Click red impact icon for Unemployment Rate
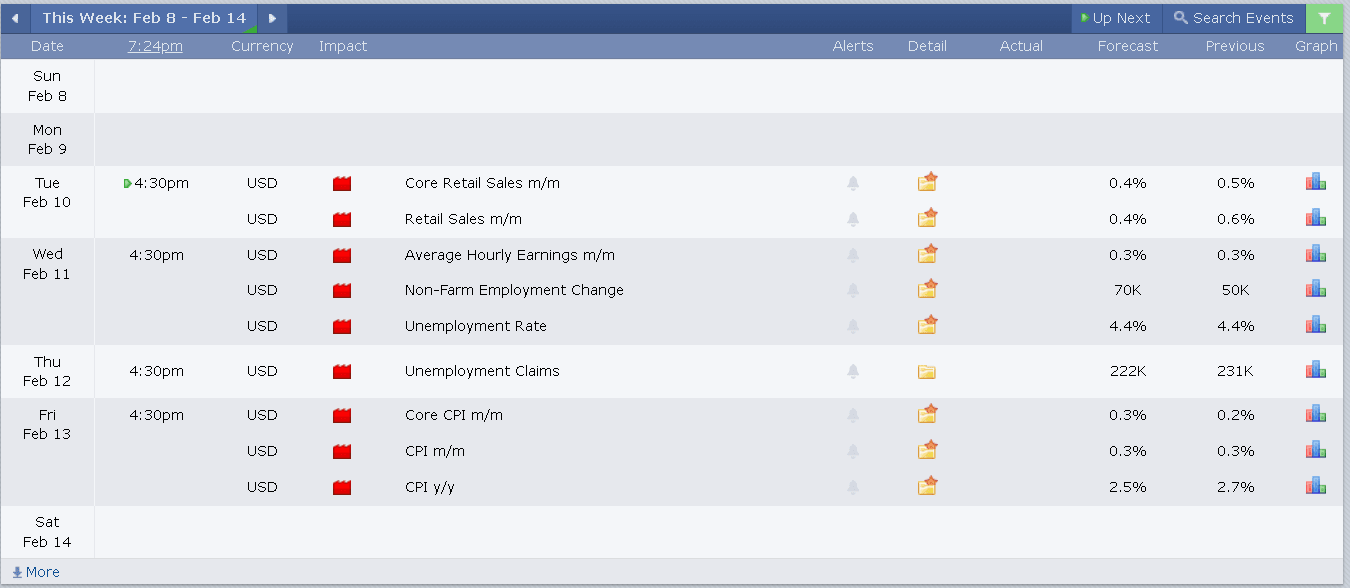Viewport: 1350px width, 588px height. click(342, 326)
